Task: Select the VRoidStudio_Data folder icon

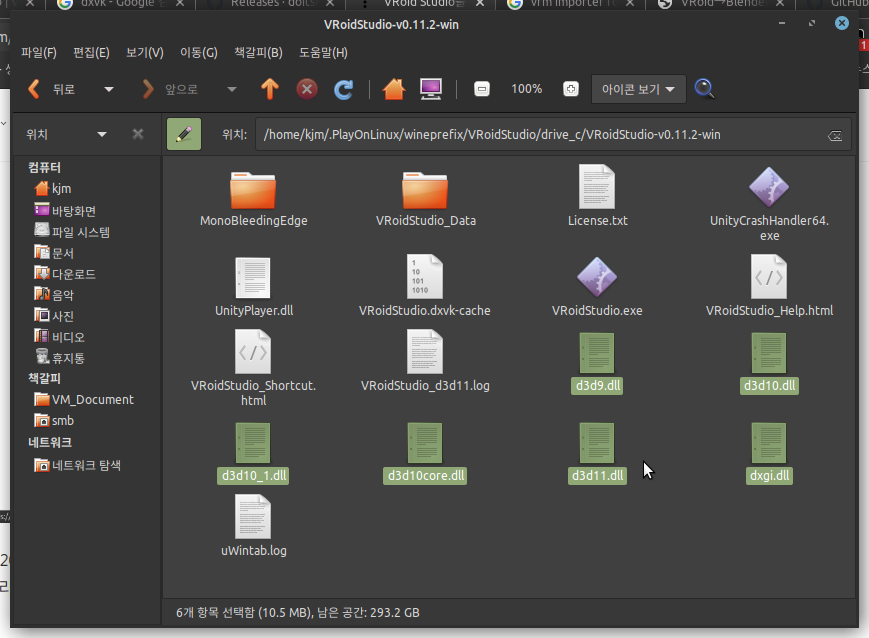Action: click(425, 191)
